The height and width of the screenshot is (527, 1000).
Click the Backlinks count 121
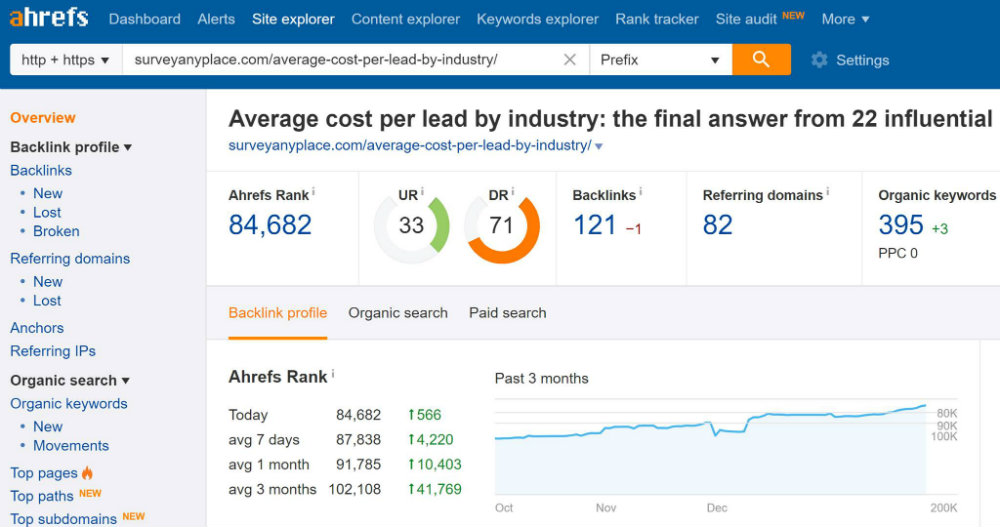(594, 225)
